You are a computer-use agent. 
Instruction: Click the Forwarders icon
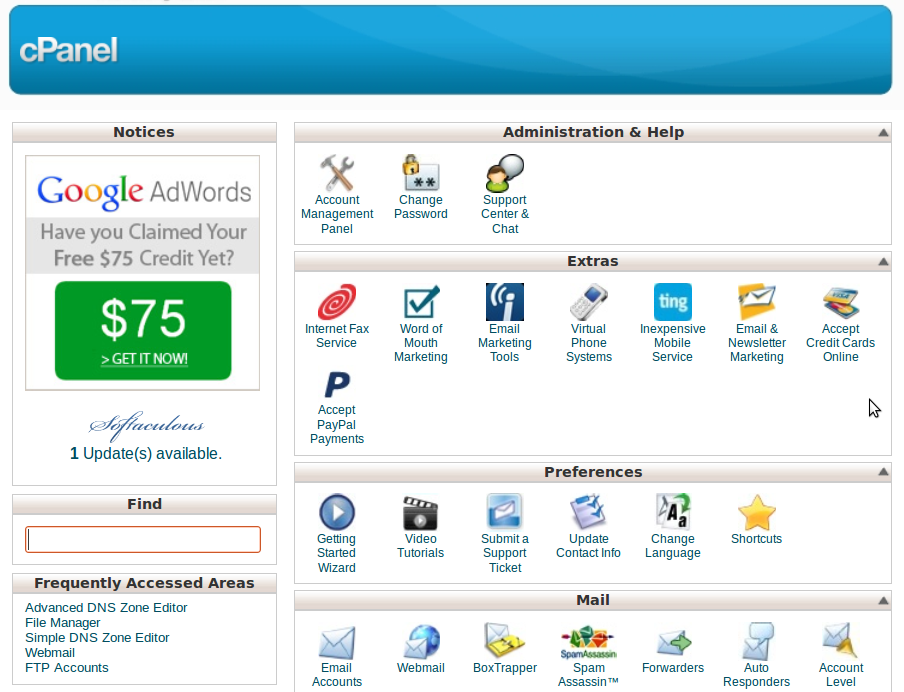click(x=672, y=641)
